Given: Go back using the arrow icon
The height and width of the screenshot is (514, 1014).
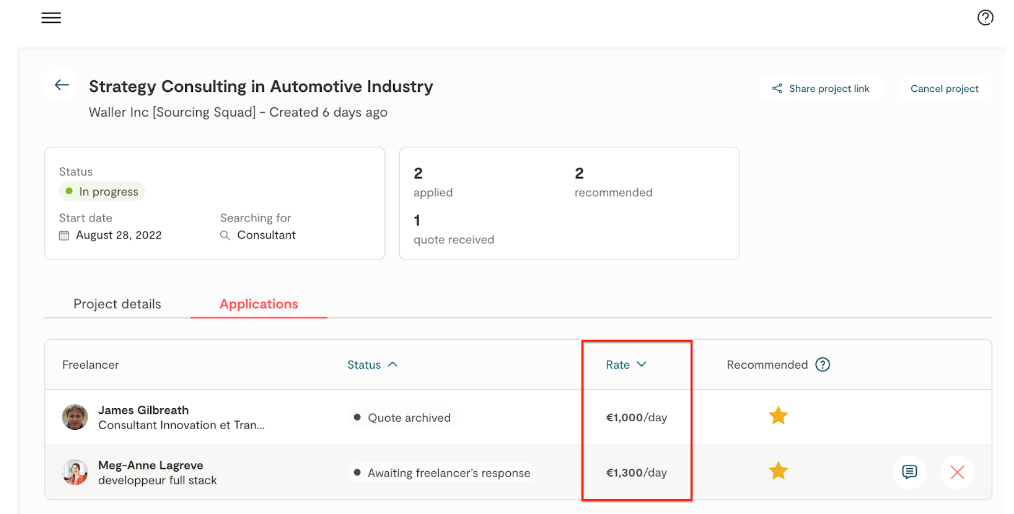Looking at the screenshot, I should pos(62,86).
